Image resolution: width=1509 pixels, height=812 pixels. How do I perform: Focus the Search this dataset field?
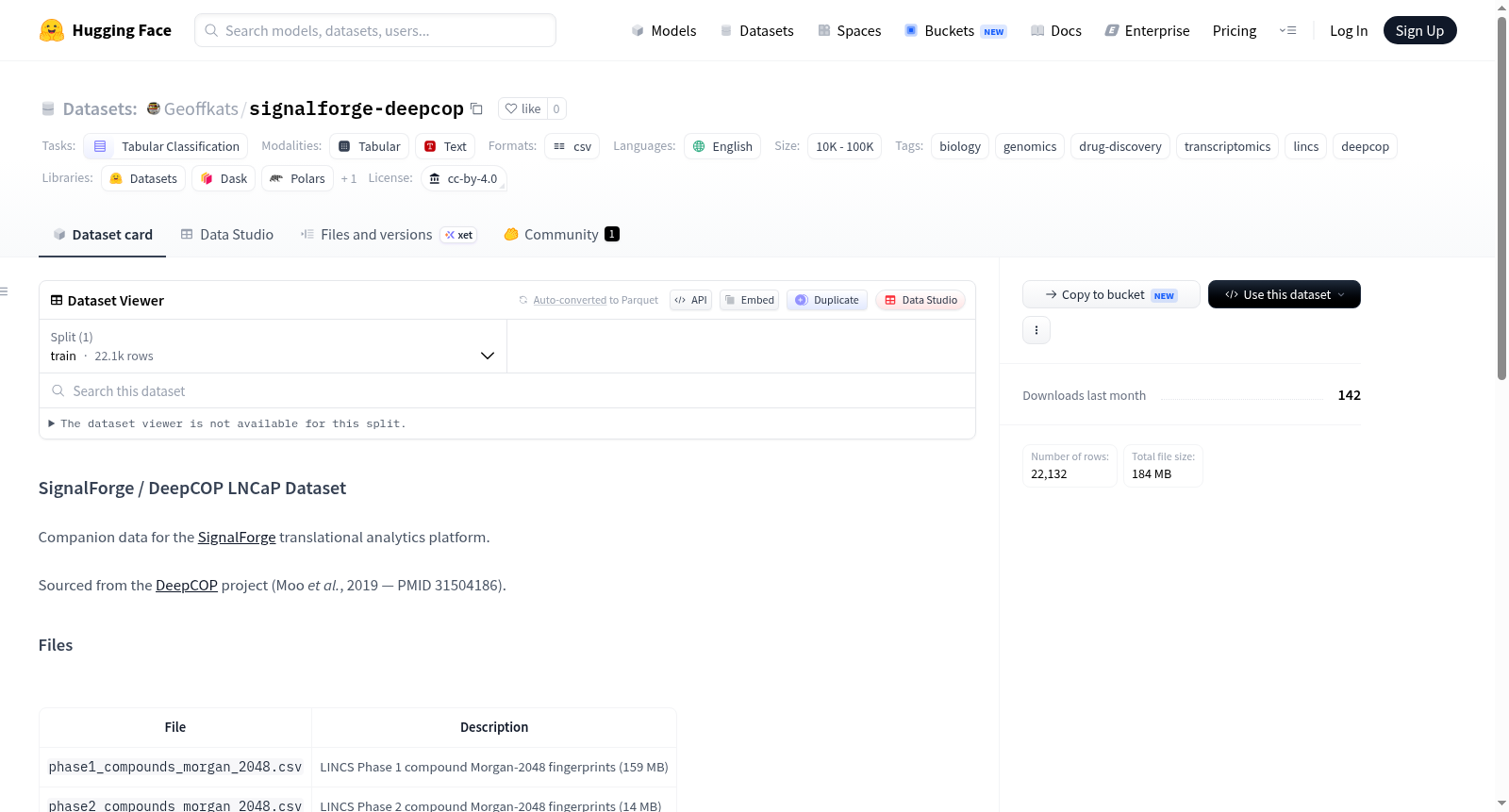point(507,390)
